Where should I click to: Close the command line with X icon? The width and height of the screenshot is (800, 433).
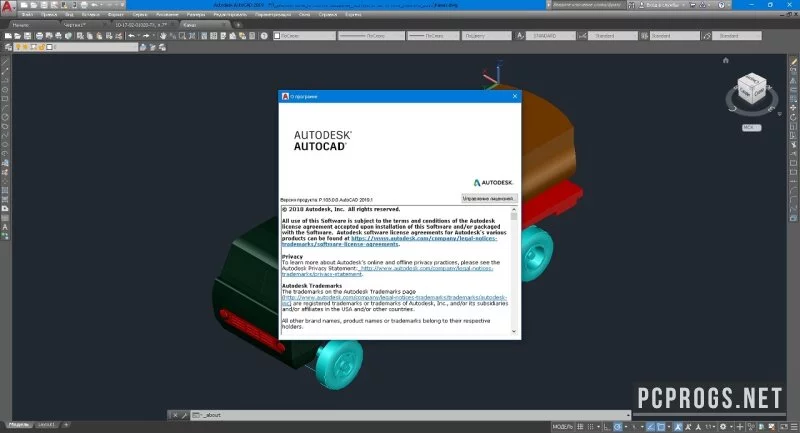pyautogui.click(x=175, y=415)
